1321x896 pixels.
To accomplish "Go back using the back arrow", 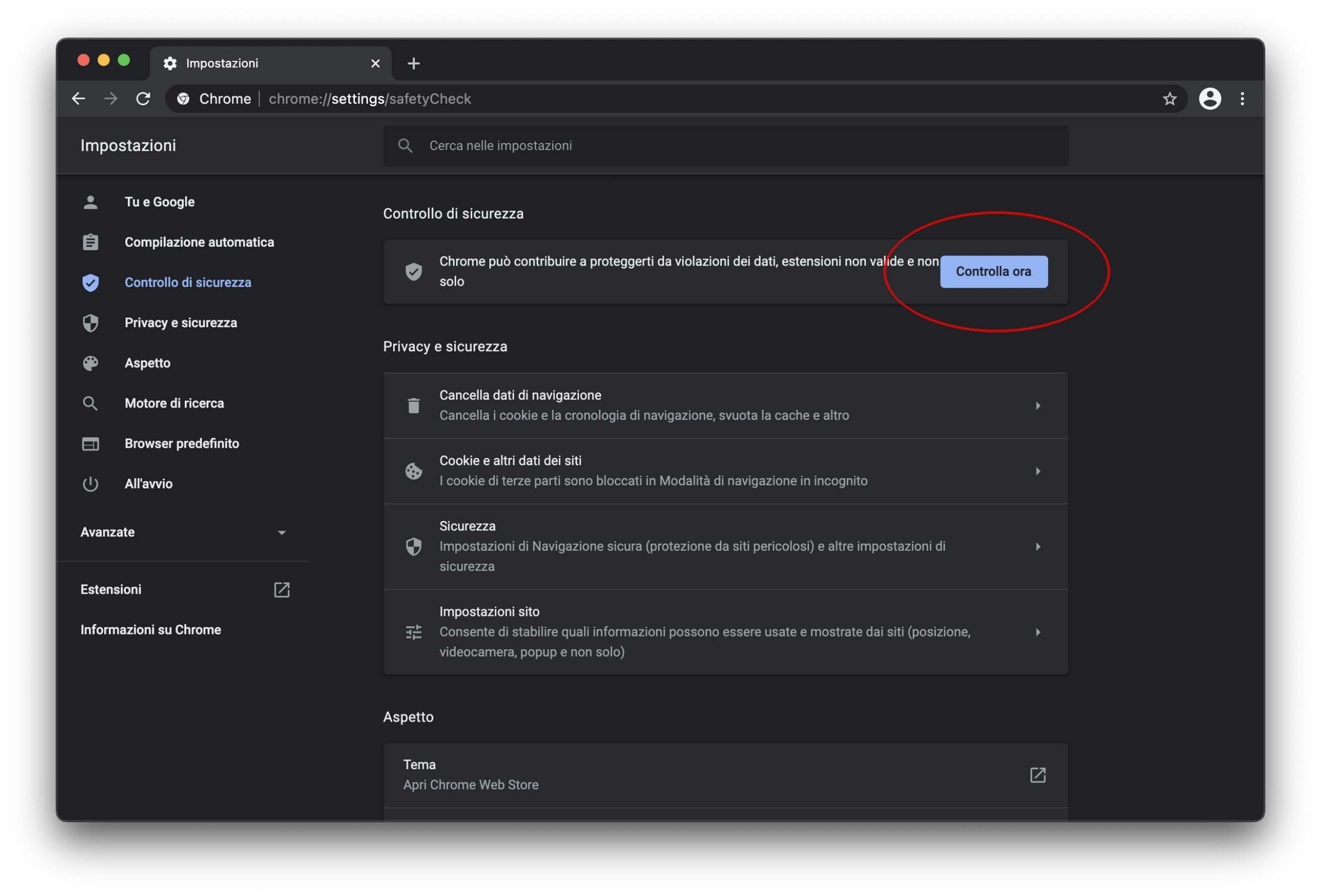I will [x=78, y=99].
